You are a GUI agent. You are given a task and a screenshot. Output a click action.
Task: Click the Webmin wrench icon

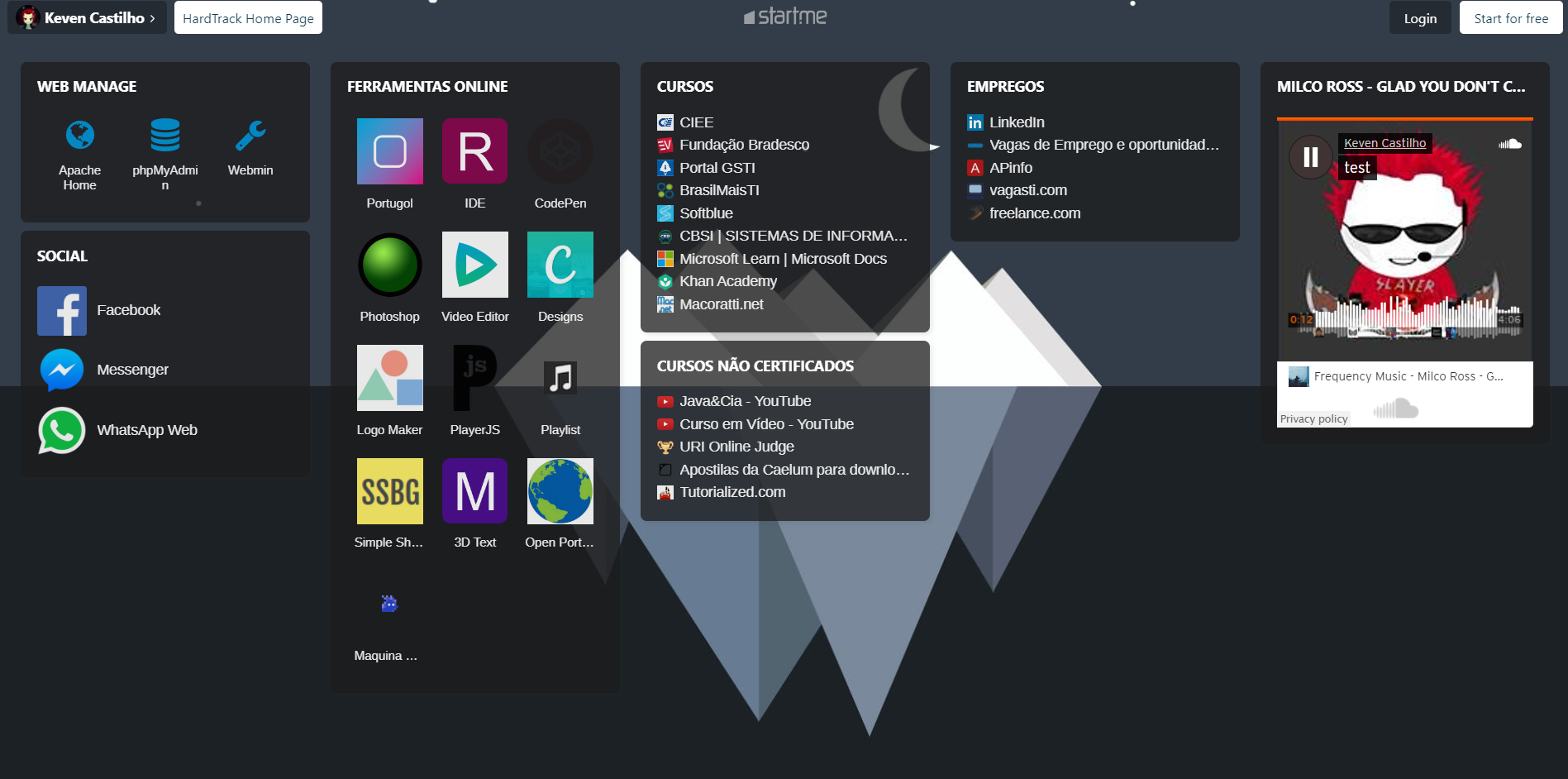tap(250, 135)
